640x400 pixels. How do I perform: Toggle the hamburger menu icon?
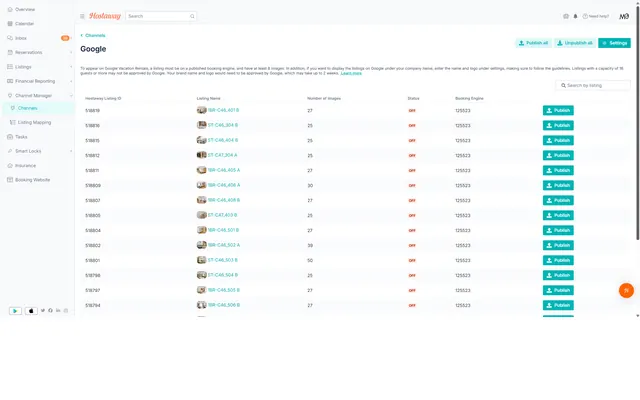tap(82, 16)
